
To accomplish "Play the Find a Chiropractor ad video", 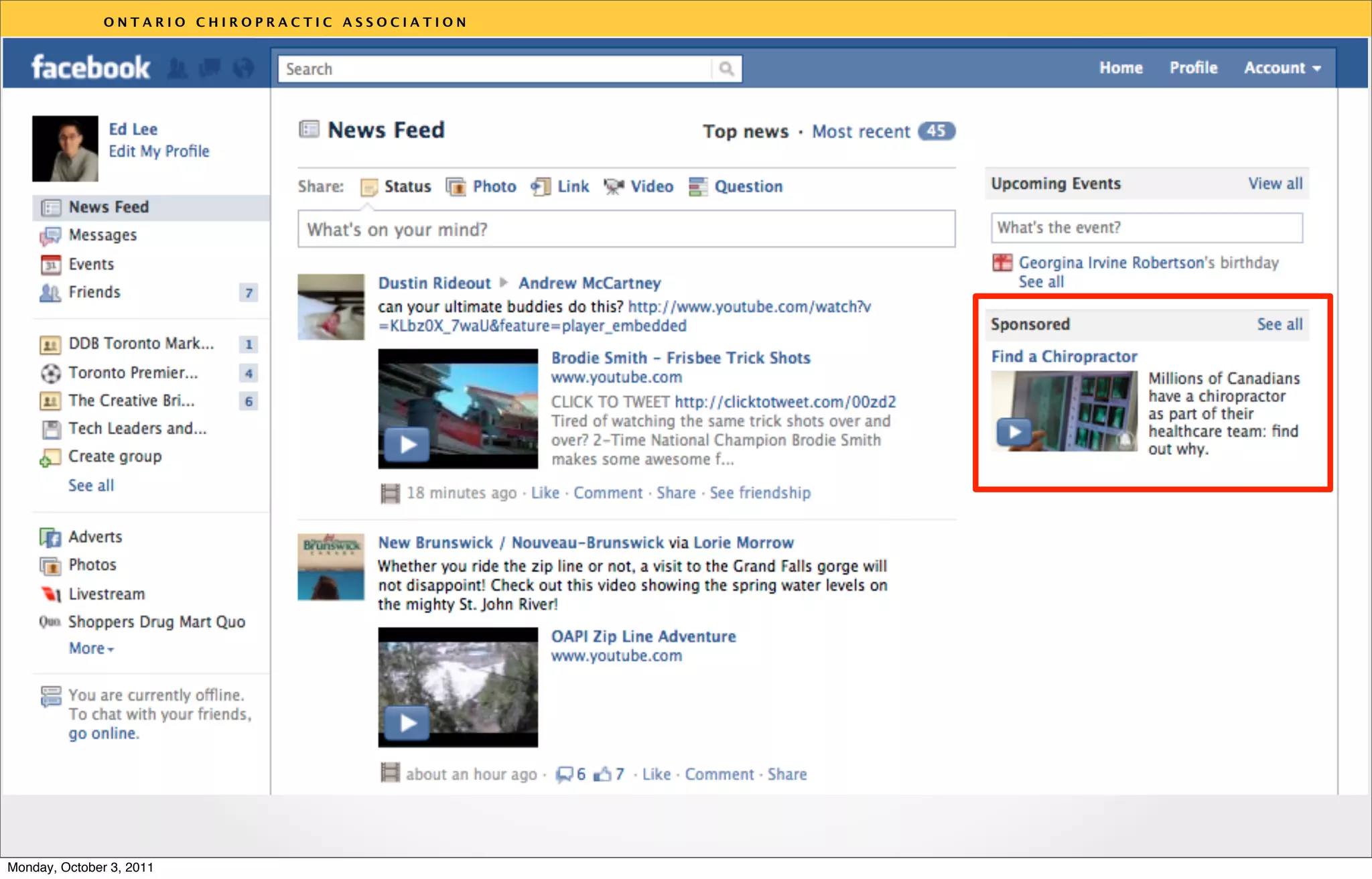I will 1014,431.
